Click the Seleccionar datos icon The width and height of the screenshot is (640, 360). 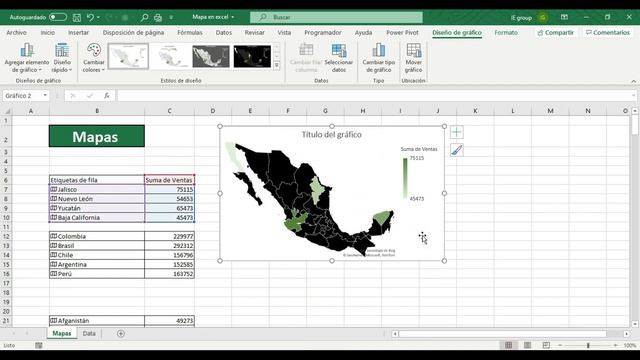(339, 51)
